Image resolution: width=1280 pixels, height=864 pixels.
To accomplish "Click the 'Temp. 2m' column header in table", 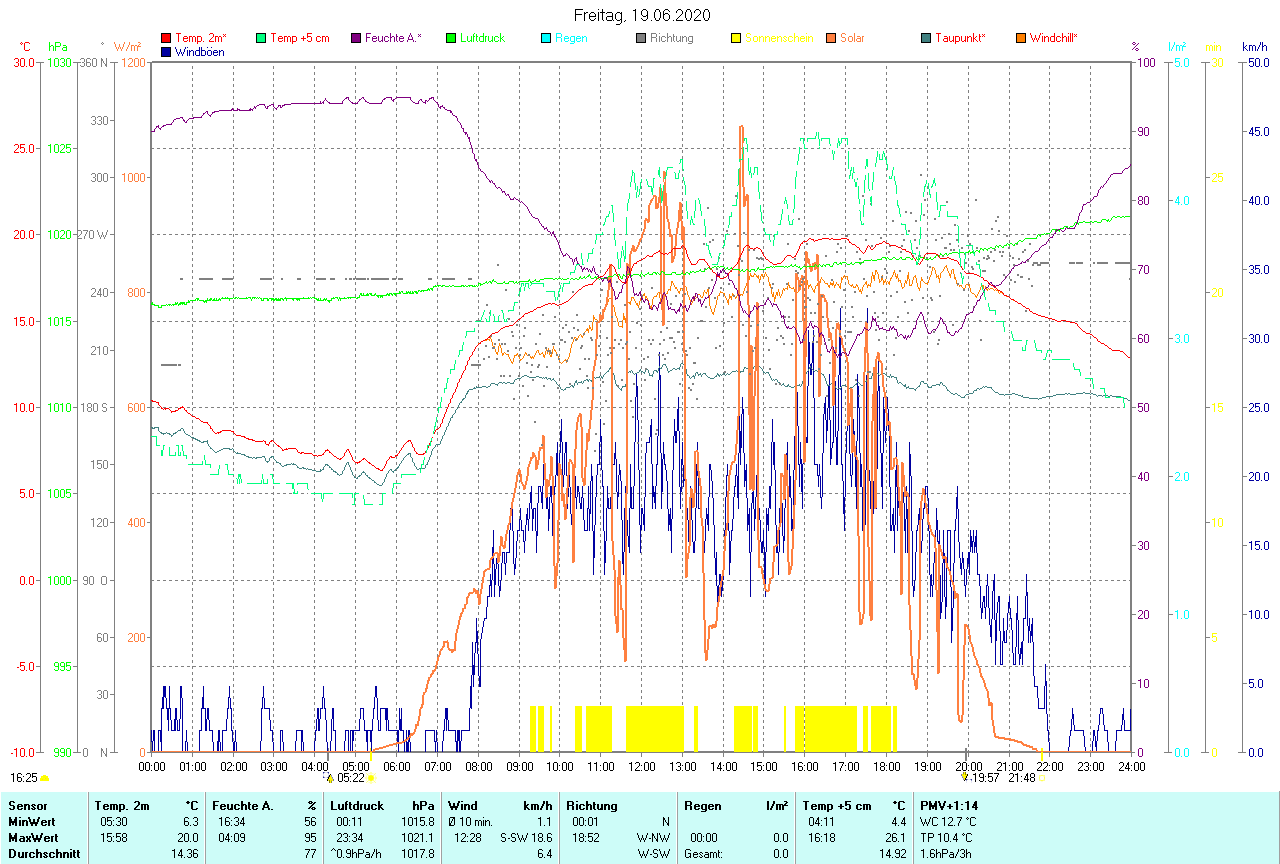I will pos(121,805).
